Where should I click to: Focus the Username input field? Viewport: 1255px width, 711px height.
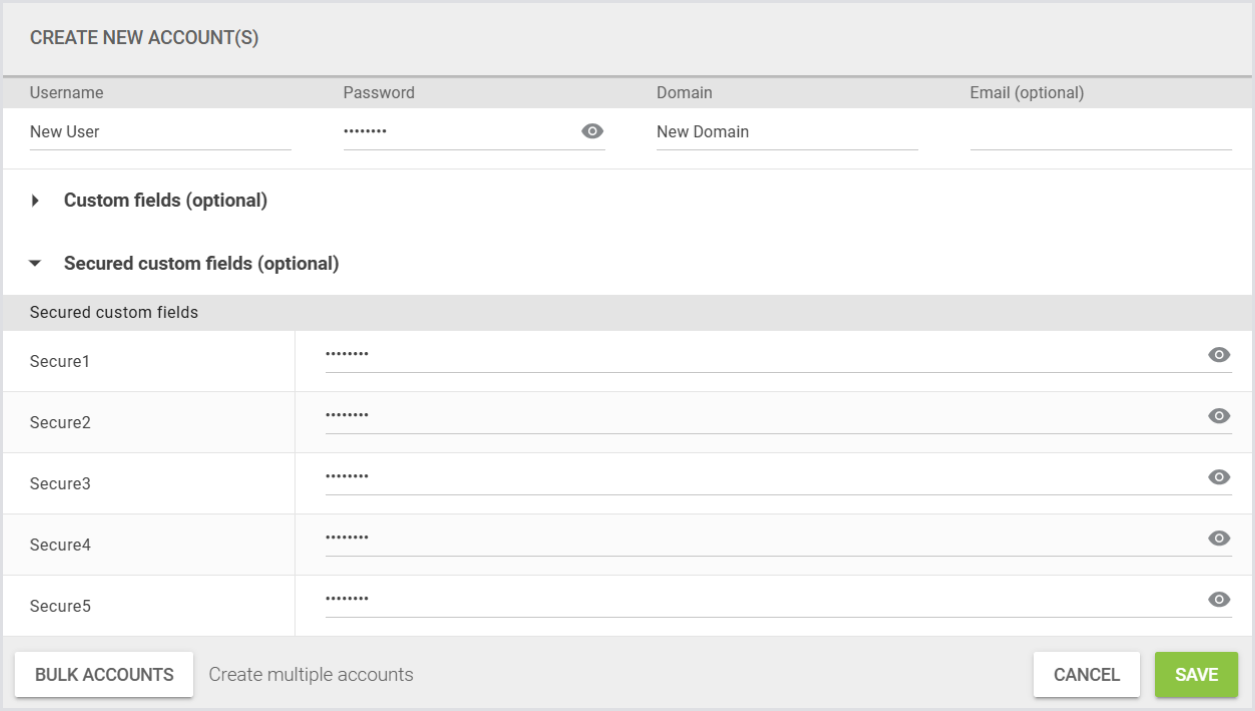tap(160, 132)
